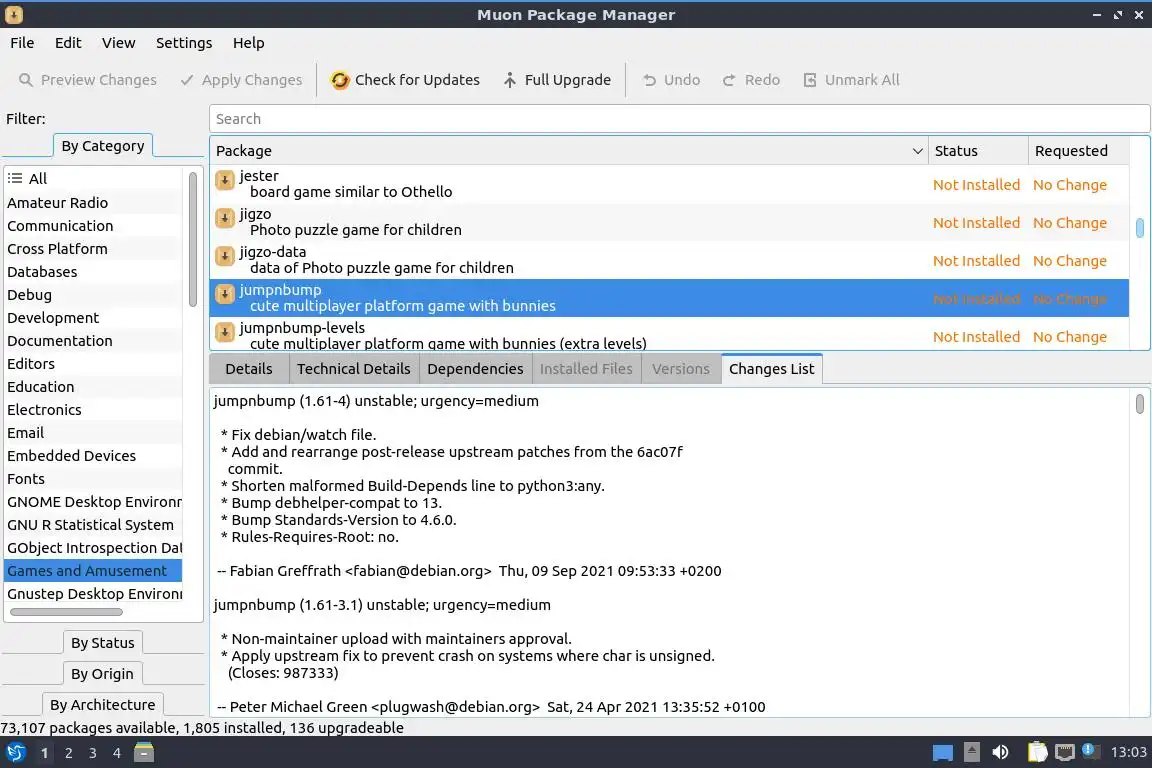This screenshot has width=1152, height=768.
Task: Click the Apply Changes toolbar button
Action: 241,80
